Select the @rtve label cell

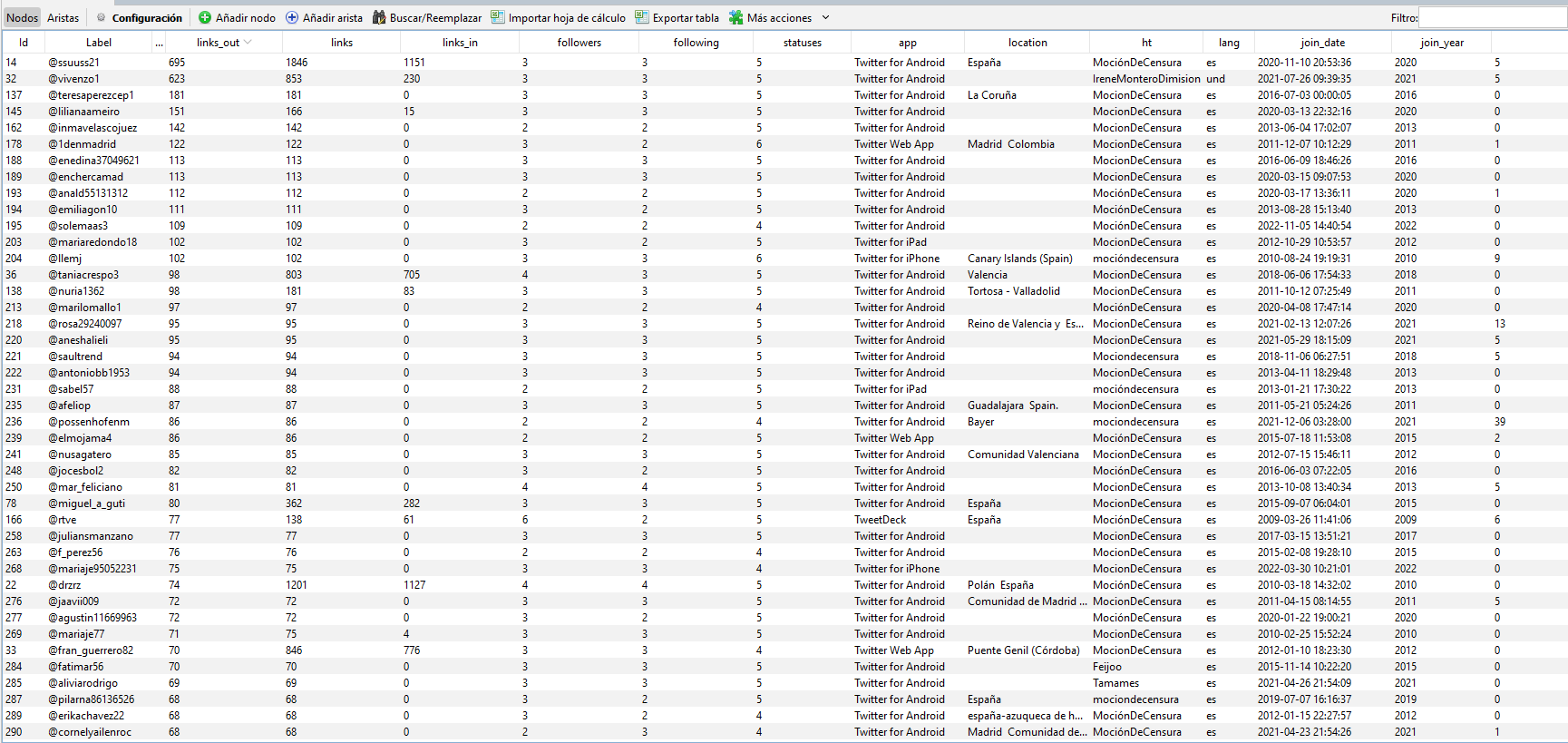pos(62,520)
